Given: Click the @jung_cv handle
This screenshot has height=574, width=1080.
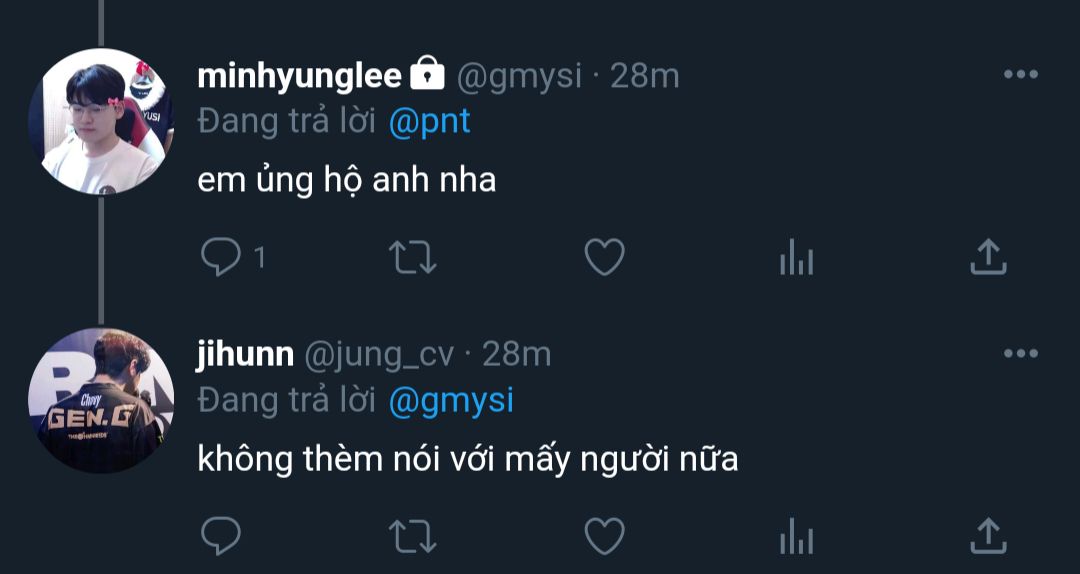Looking at the screenshot, I should [x=378, y=354].
